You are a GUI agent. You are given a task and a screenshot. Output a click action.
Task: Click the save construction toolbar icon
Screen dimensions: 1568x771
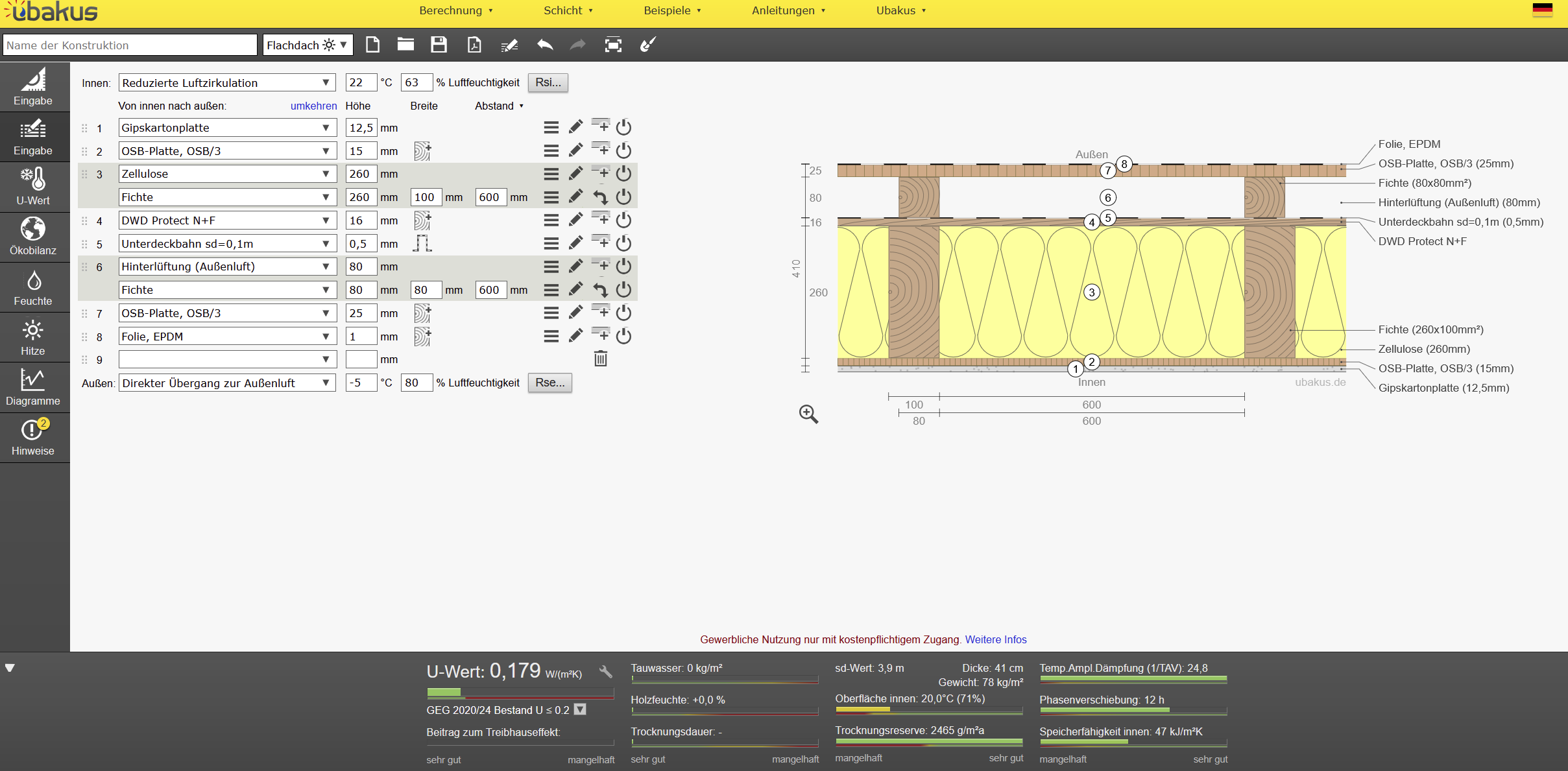[x=439, y=45]
